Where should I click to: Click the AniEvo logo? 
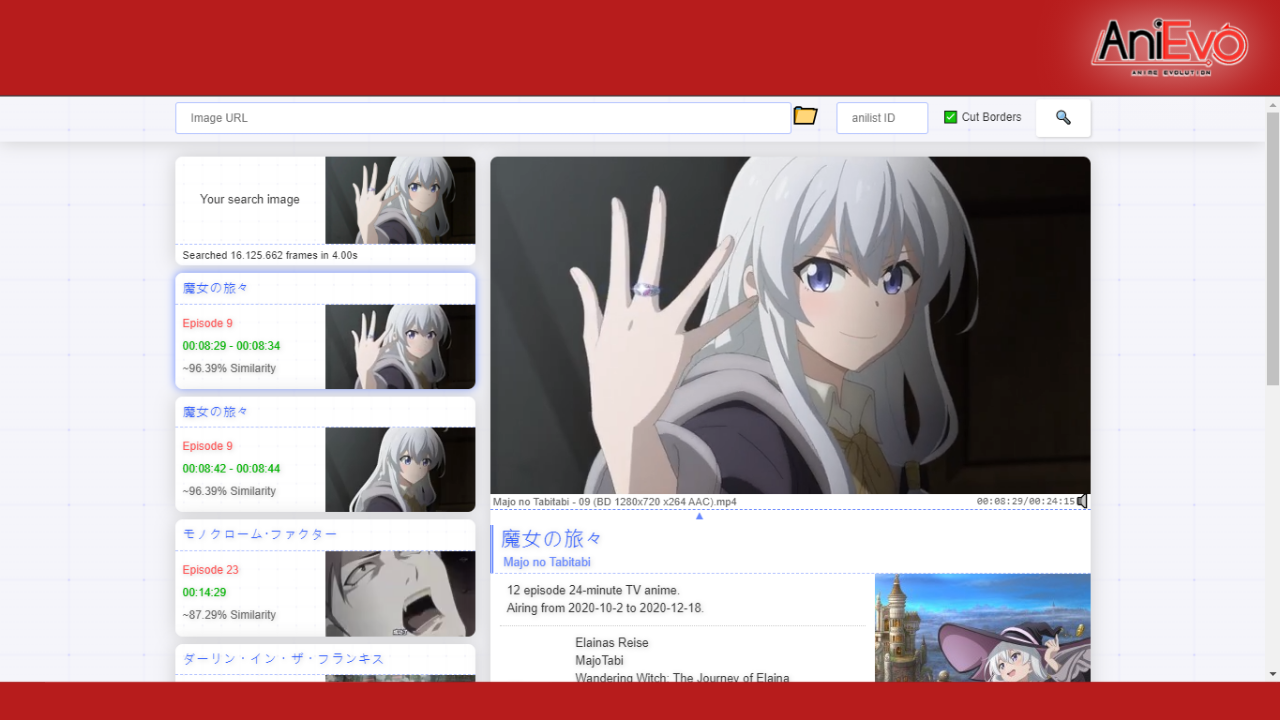[1169, 46]
